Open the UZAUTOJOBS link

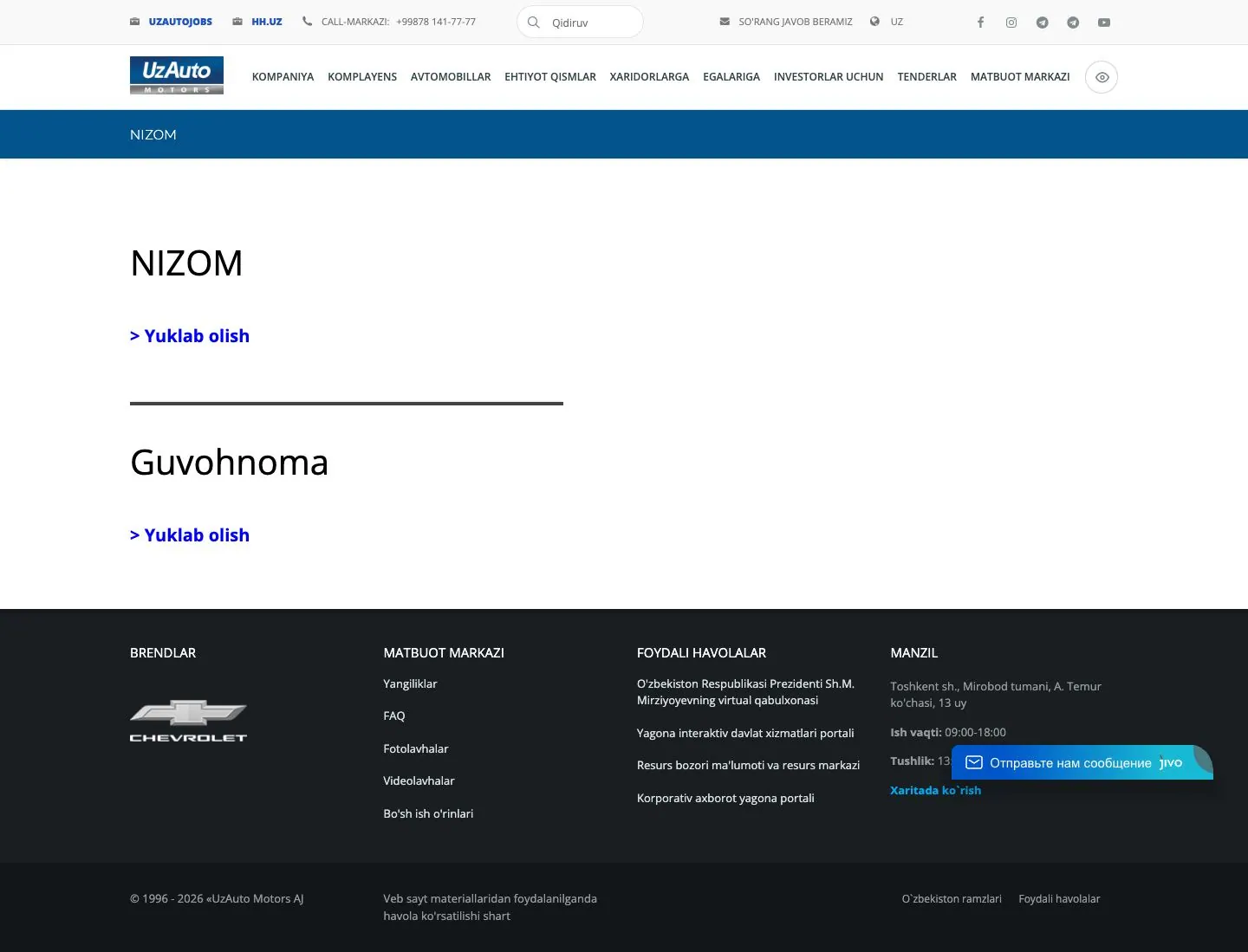180,22
